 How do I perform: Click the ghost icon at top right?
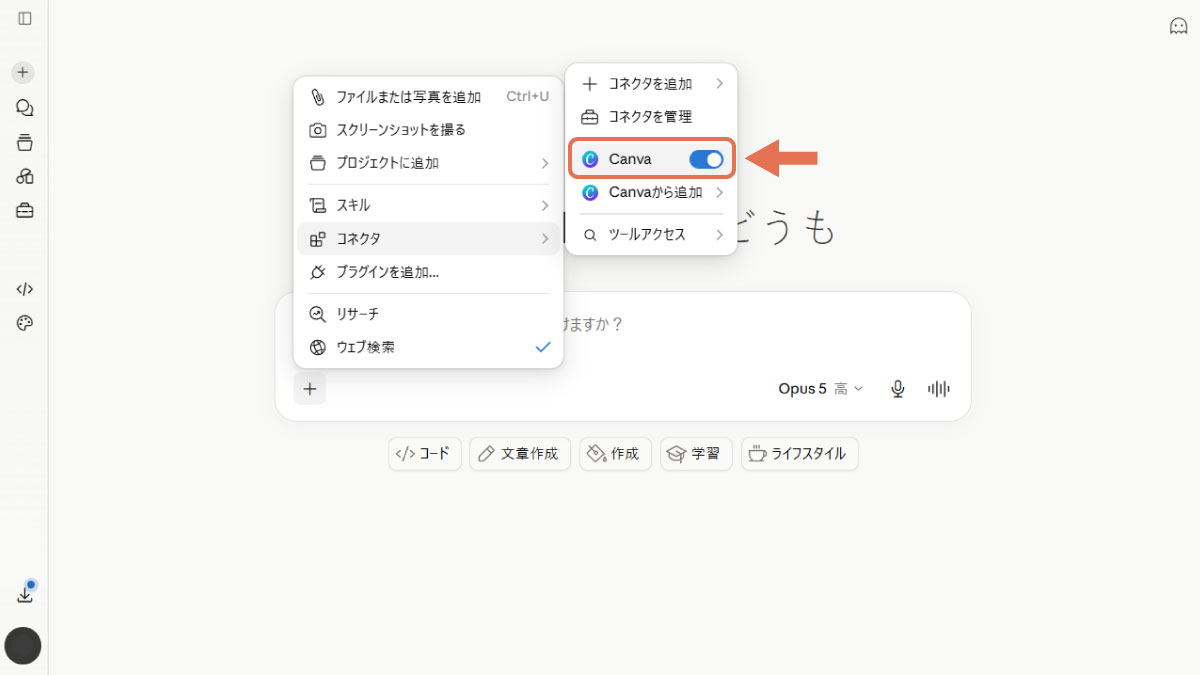click(1179, 26)
